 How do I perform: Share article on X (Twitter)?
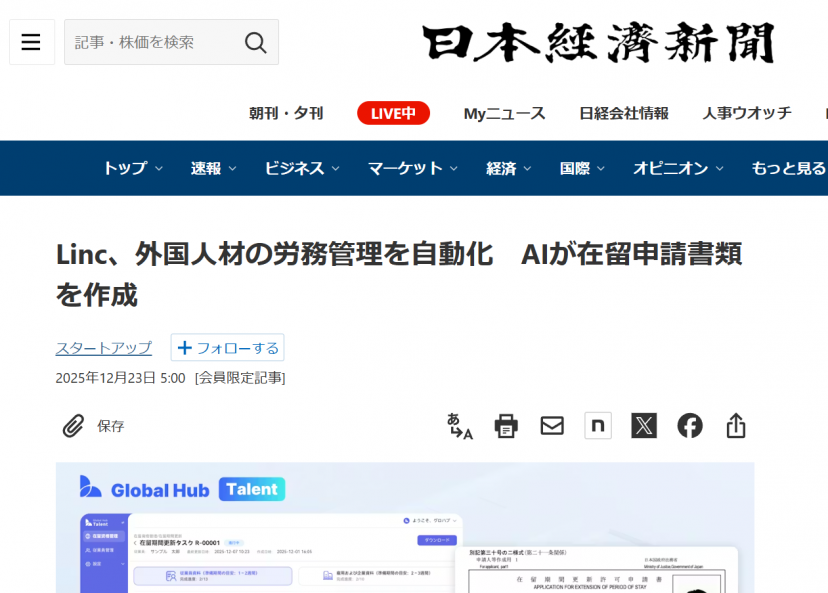pos(644,426)
